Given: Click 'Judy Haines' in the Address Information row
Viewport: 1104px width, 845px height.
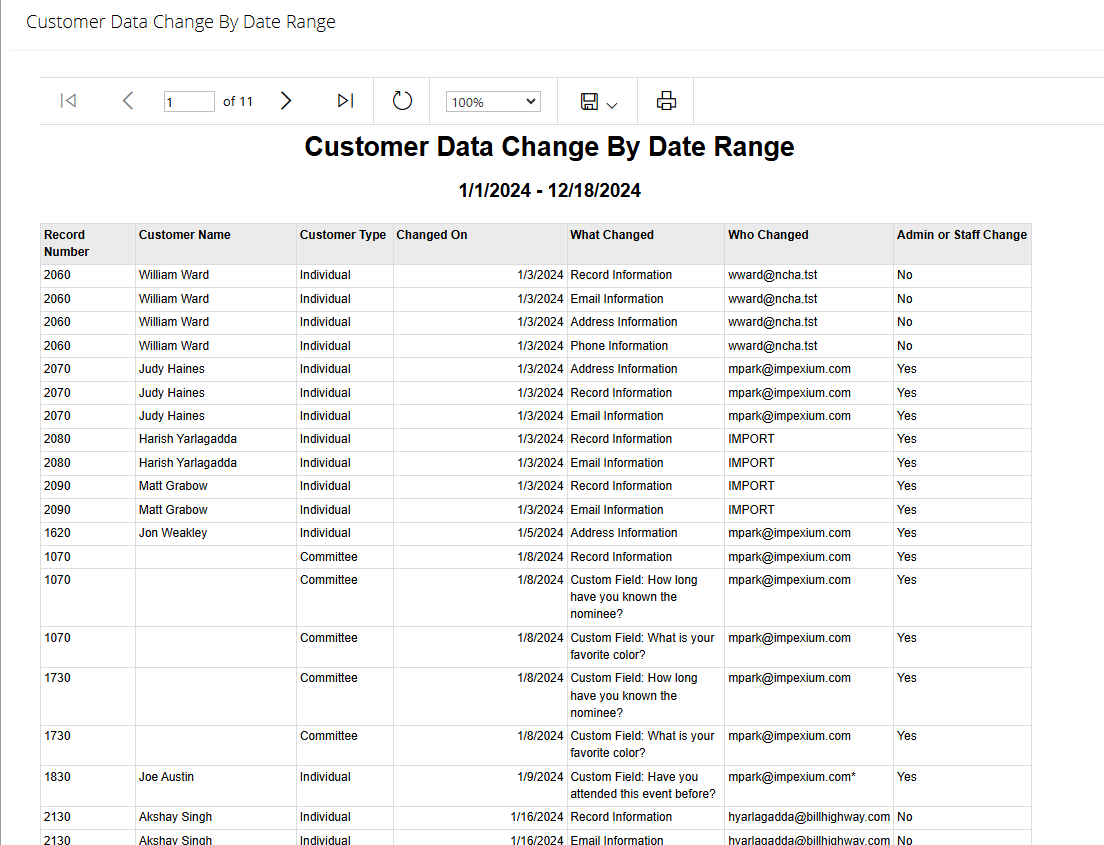Looking at the screenshot, I should 172,369.
